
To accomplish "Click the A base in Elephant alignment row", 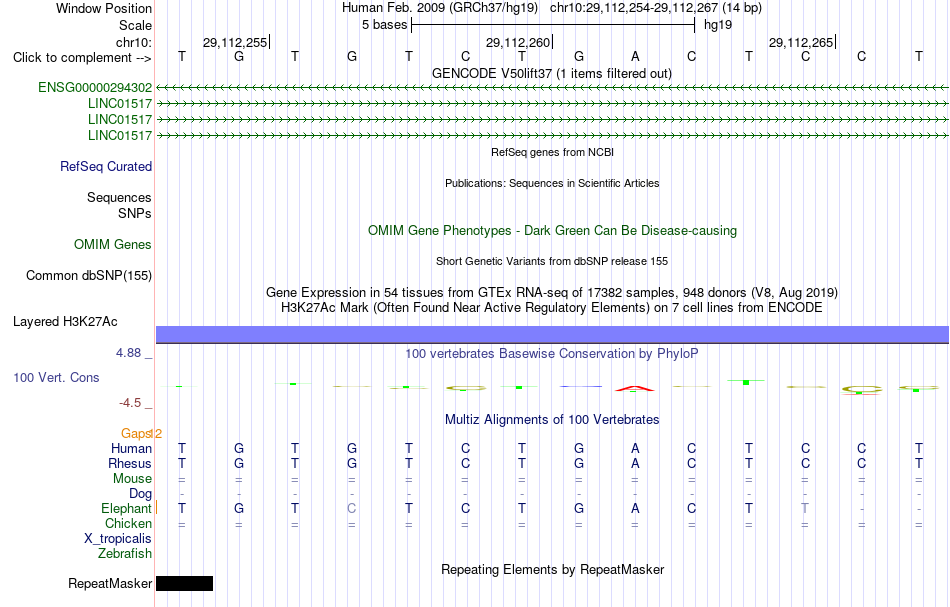I will (635, 509).
